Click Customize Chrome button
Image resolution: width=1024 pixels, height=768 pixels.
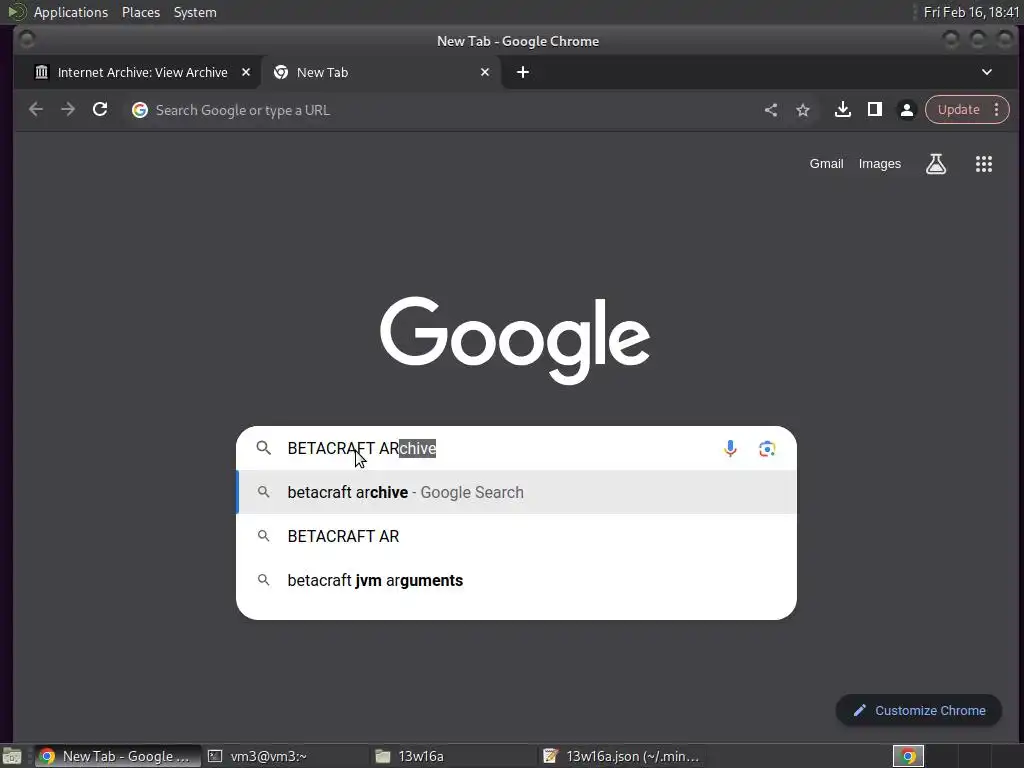918,711
